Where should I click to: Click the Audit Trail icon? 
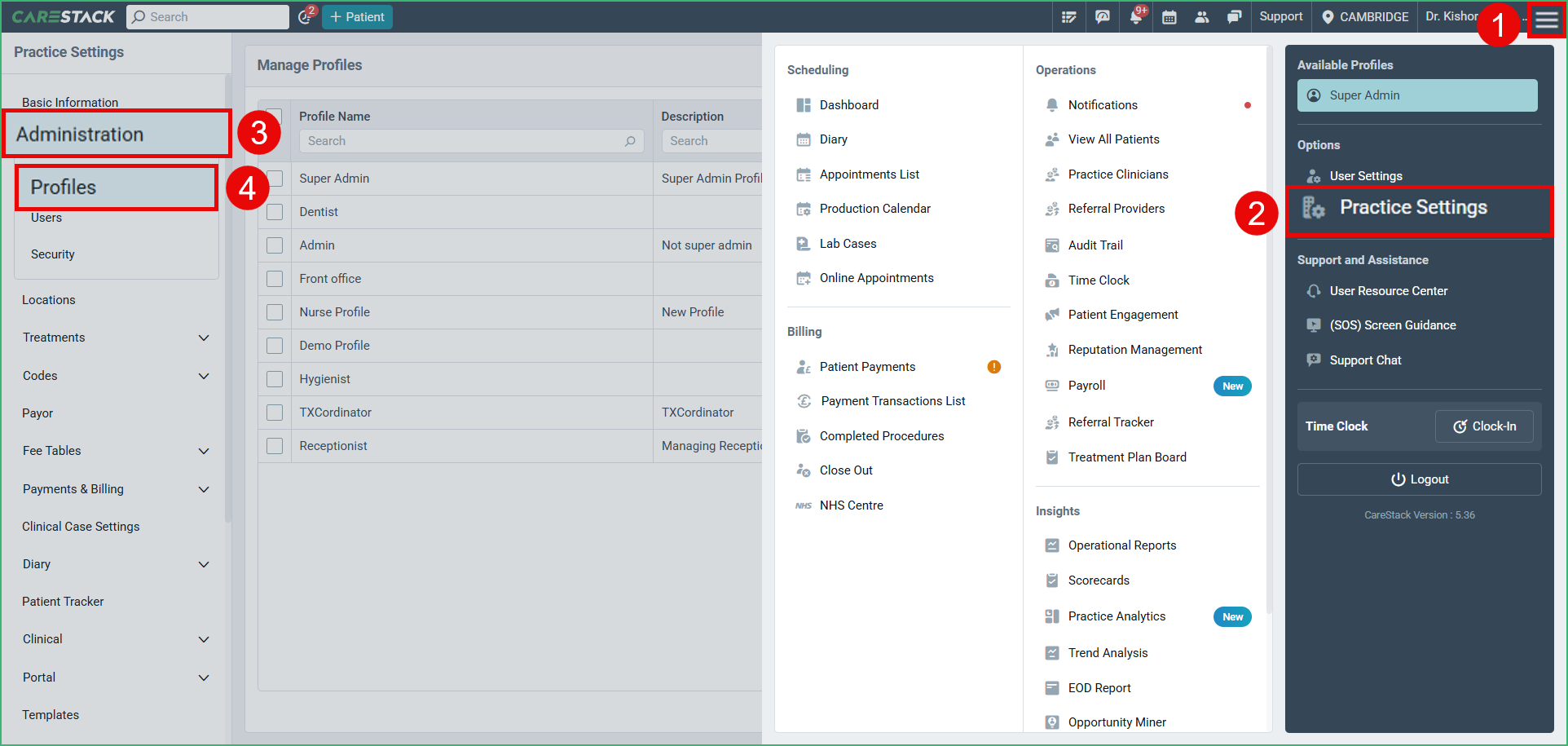point(1052,245)
